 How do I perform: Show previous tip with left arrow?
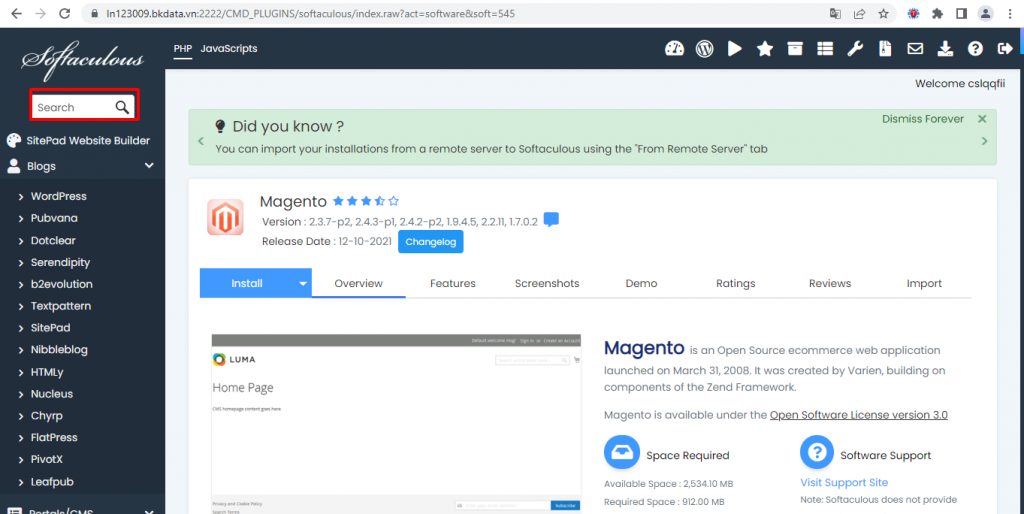[200, 141]
